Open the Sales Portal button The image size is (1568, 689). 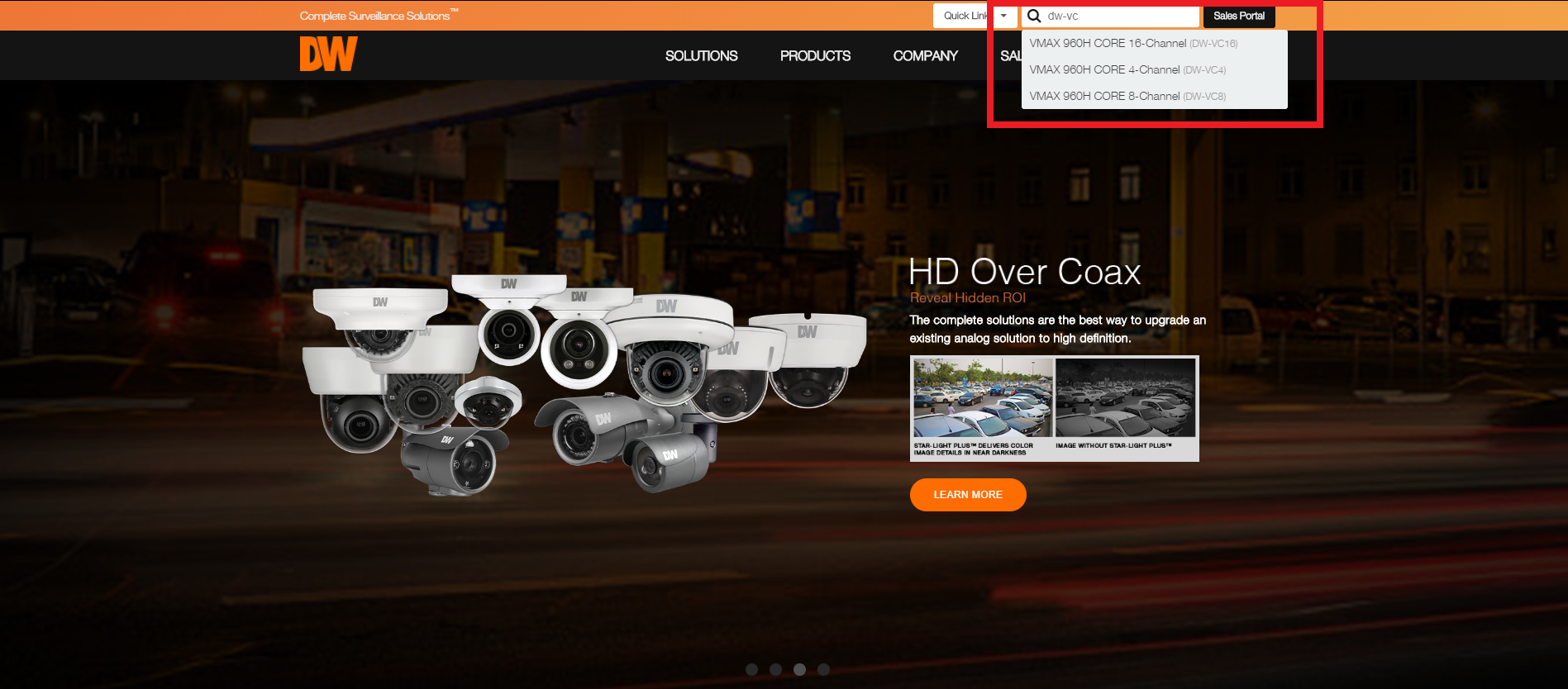[1239, 16]
